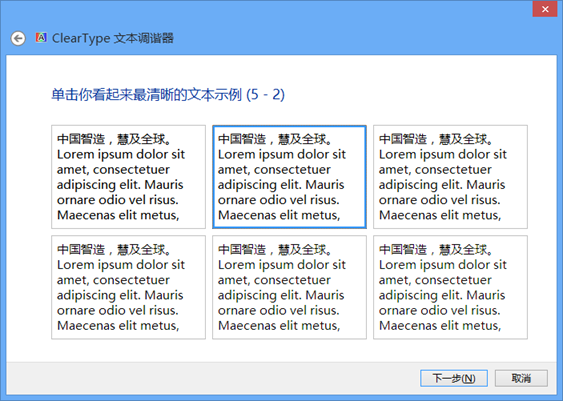Close the ClearType tuner window
The image size is (563, 401).
545,9
